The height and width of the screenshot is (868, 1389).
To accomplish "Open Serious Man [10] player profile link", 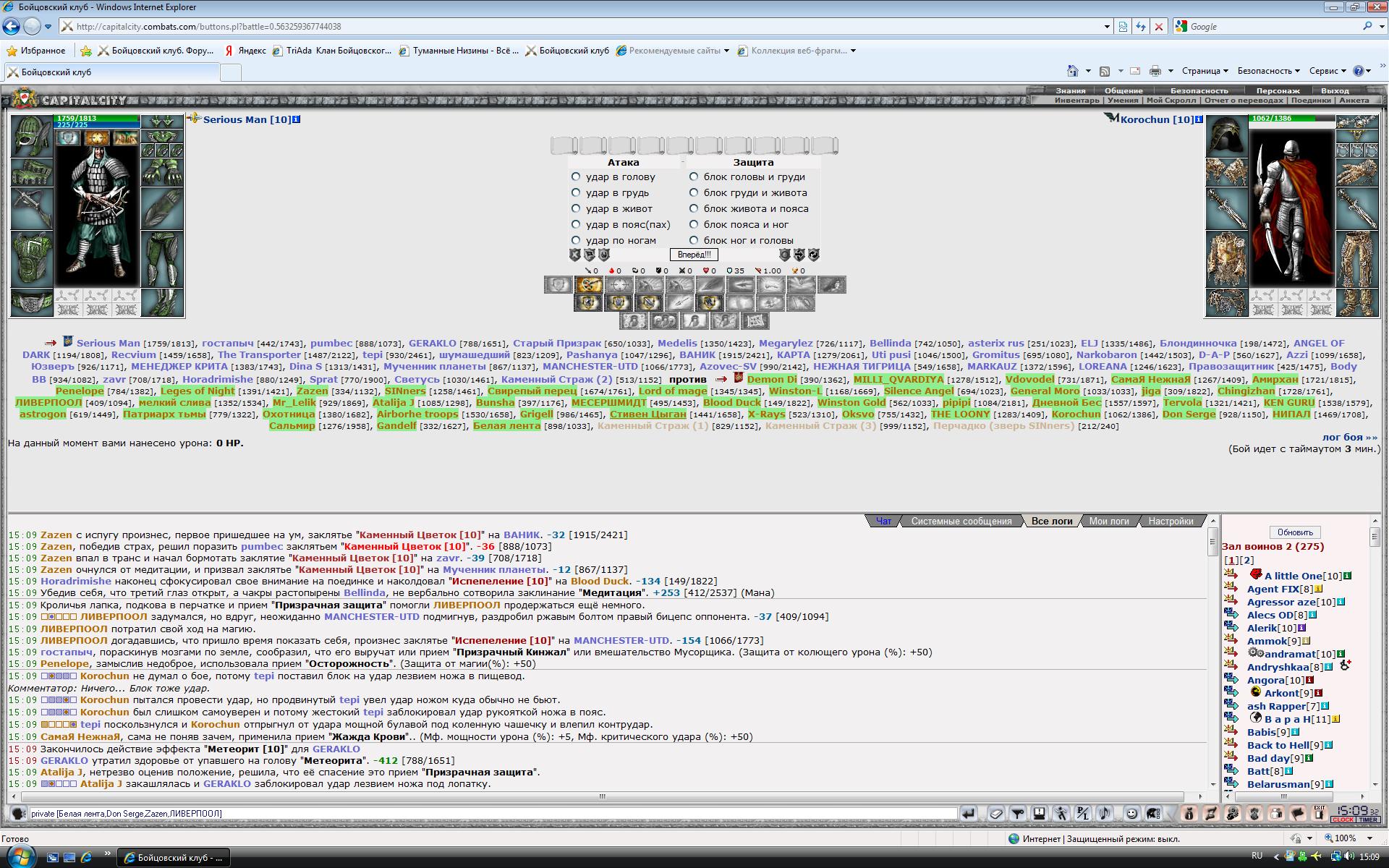I will coord(247,119).
